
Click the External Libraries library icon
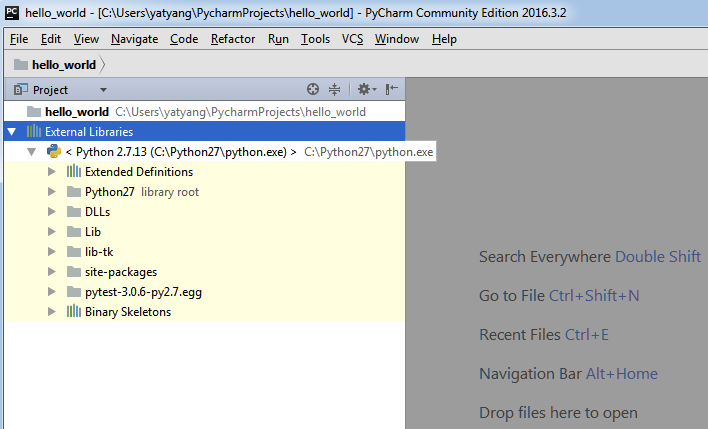tap(34, 131)
